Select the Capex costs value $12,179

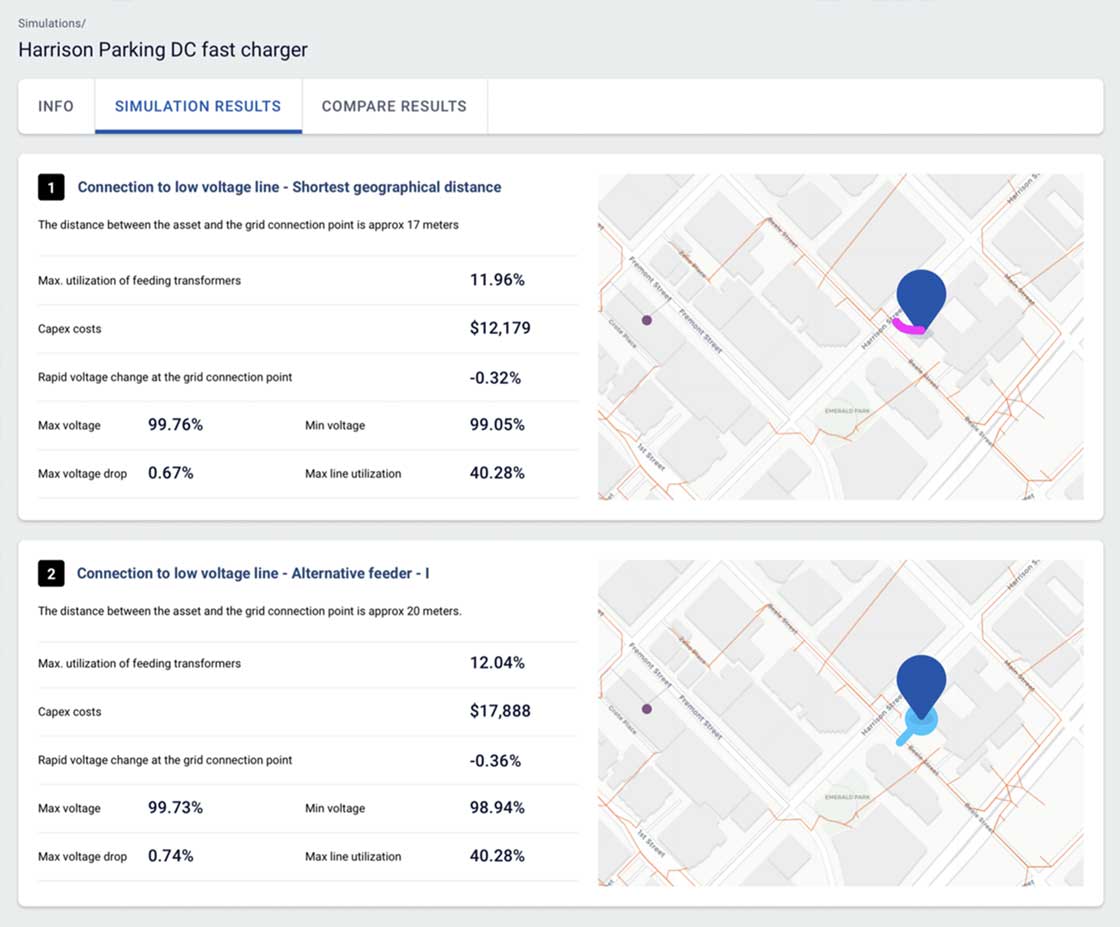point(498,329)
